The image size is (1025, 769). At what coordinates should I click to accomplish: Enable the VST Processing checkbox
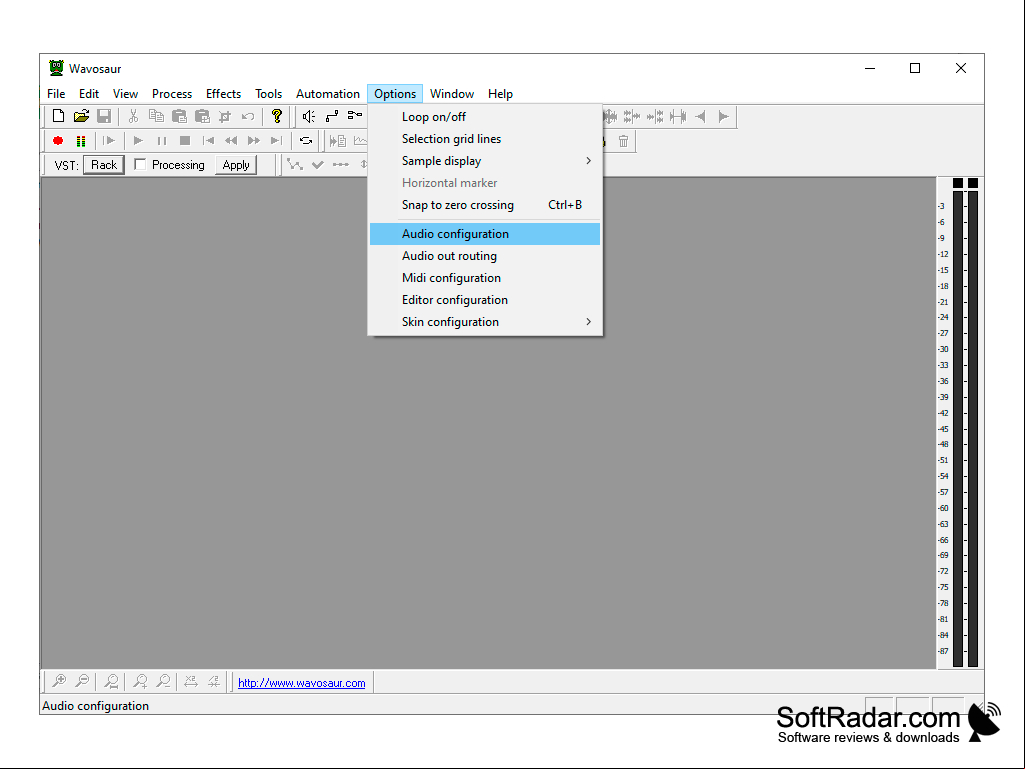[140, 165]
